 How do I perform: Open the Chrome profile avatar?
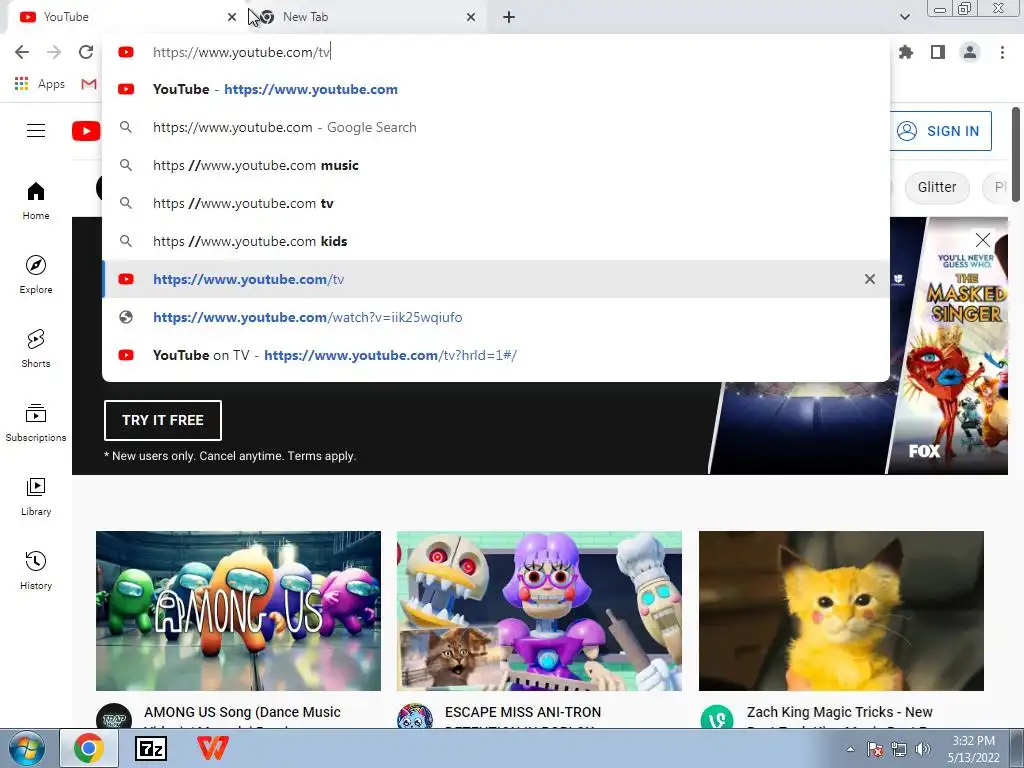[x=970, y=52]
